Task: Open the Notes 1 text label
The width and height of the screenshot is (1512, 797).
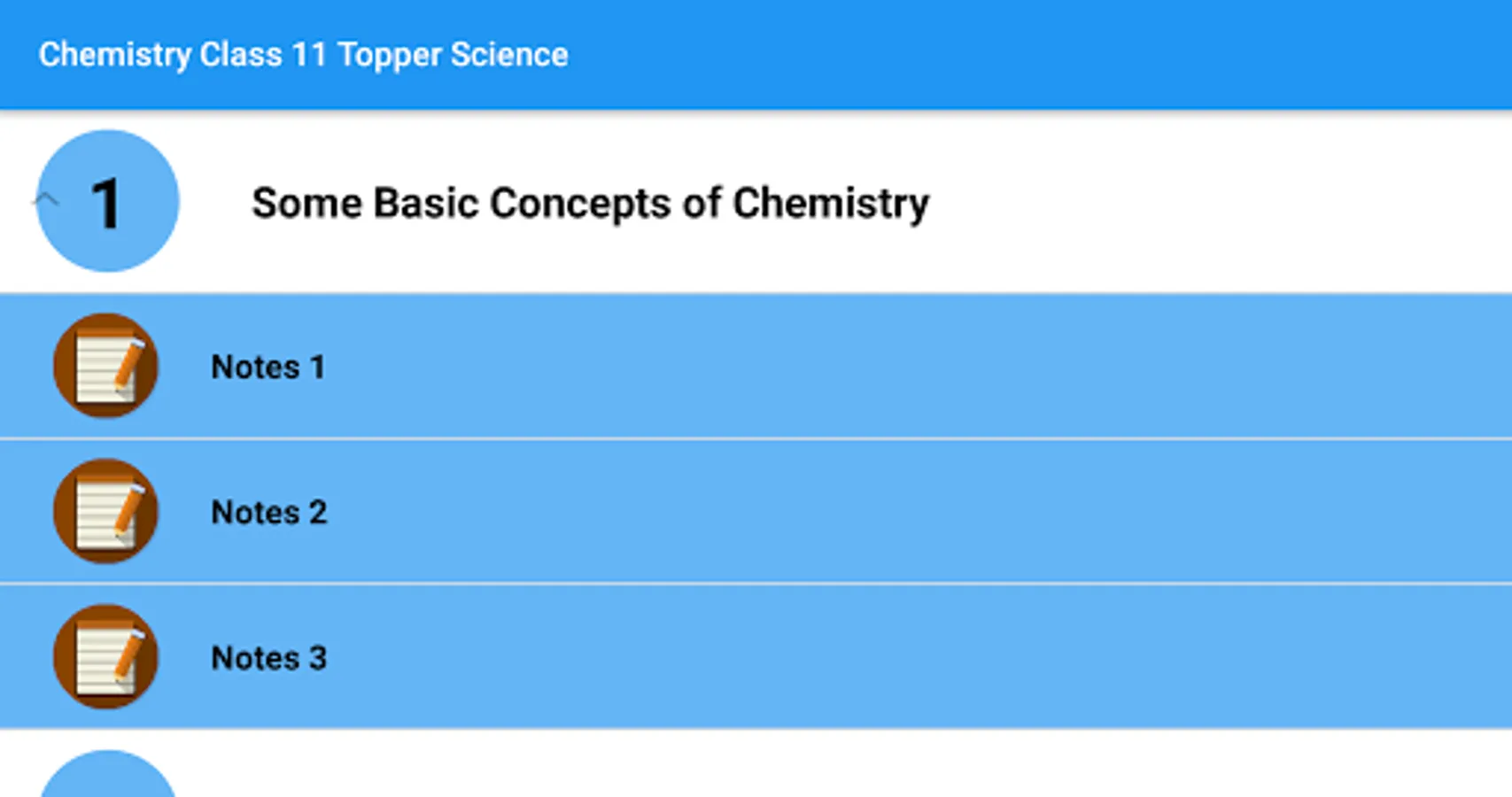Action: pos(268,367)
